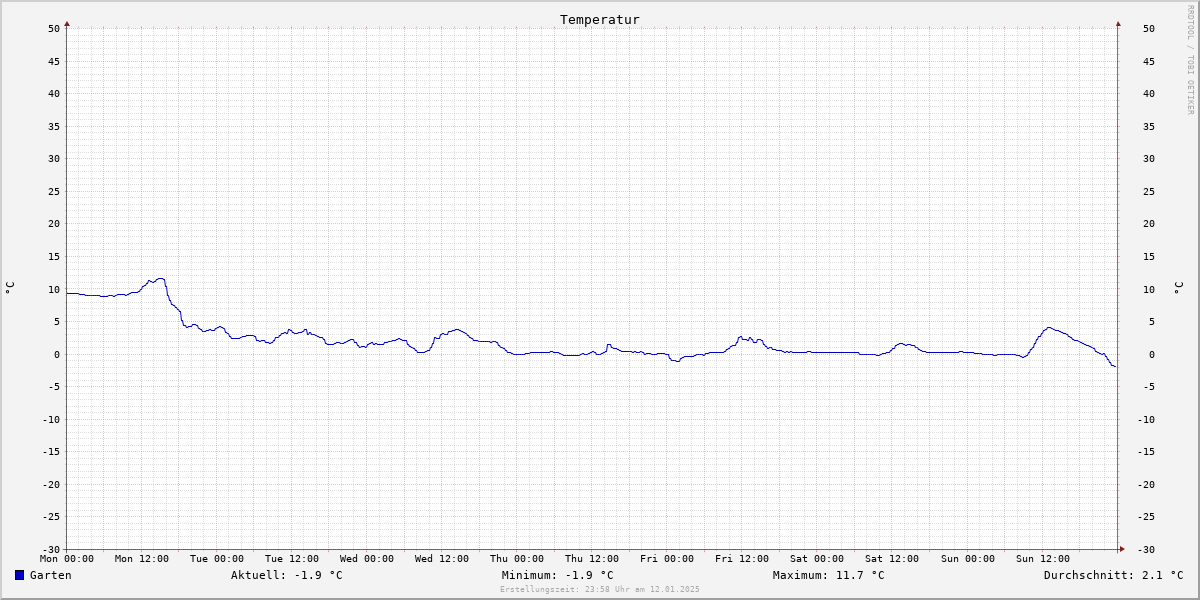Click the Tue 00:00 time axis label

[x=217, y=559]
